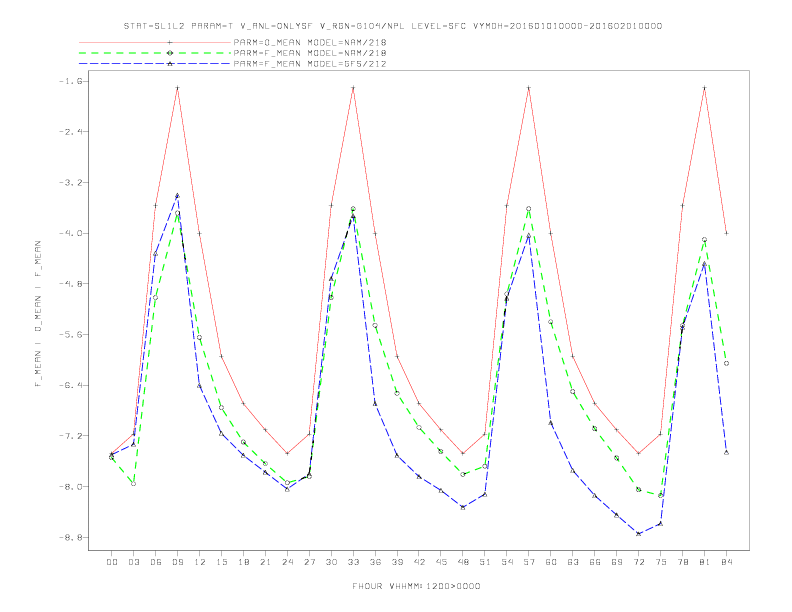
Task: Click legend label PARM=F_MEAN MODEL=GFS/212
Action: (x=310, y=64)
